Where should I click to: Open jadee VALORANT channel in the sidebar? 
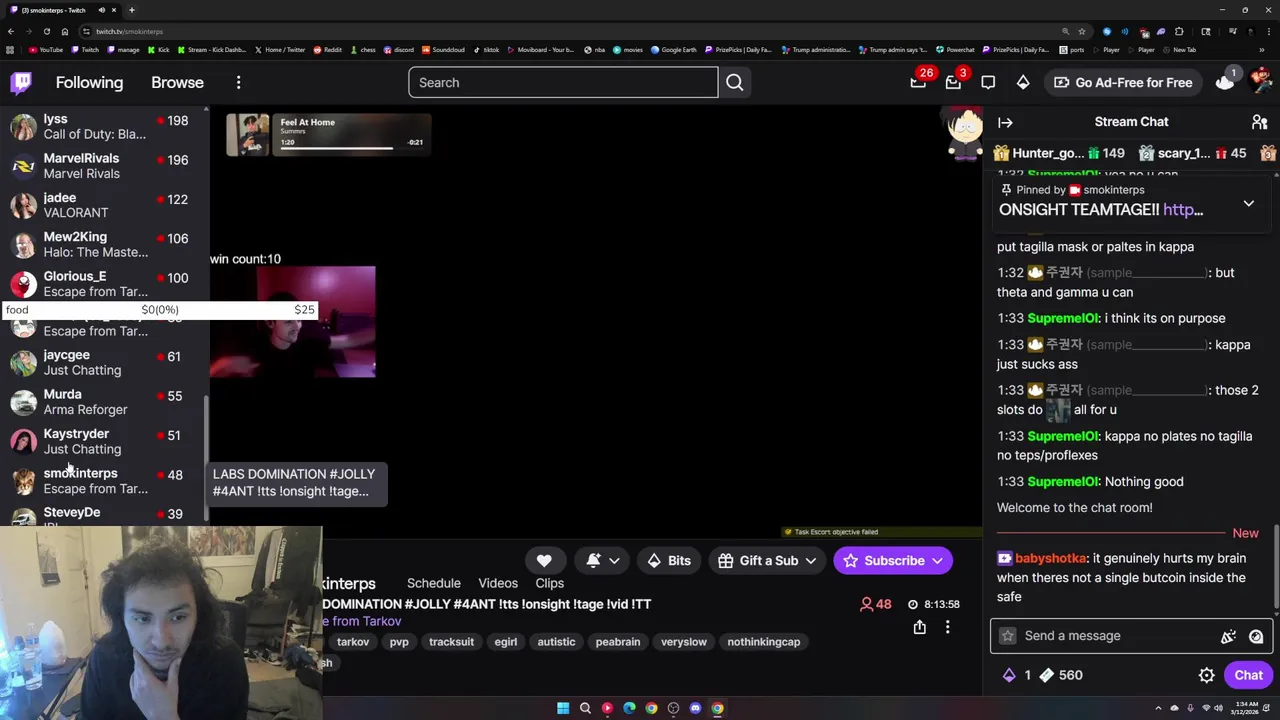pyautogui.click(x=104, y=205)
